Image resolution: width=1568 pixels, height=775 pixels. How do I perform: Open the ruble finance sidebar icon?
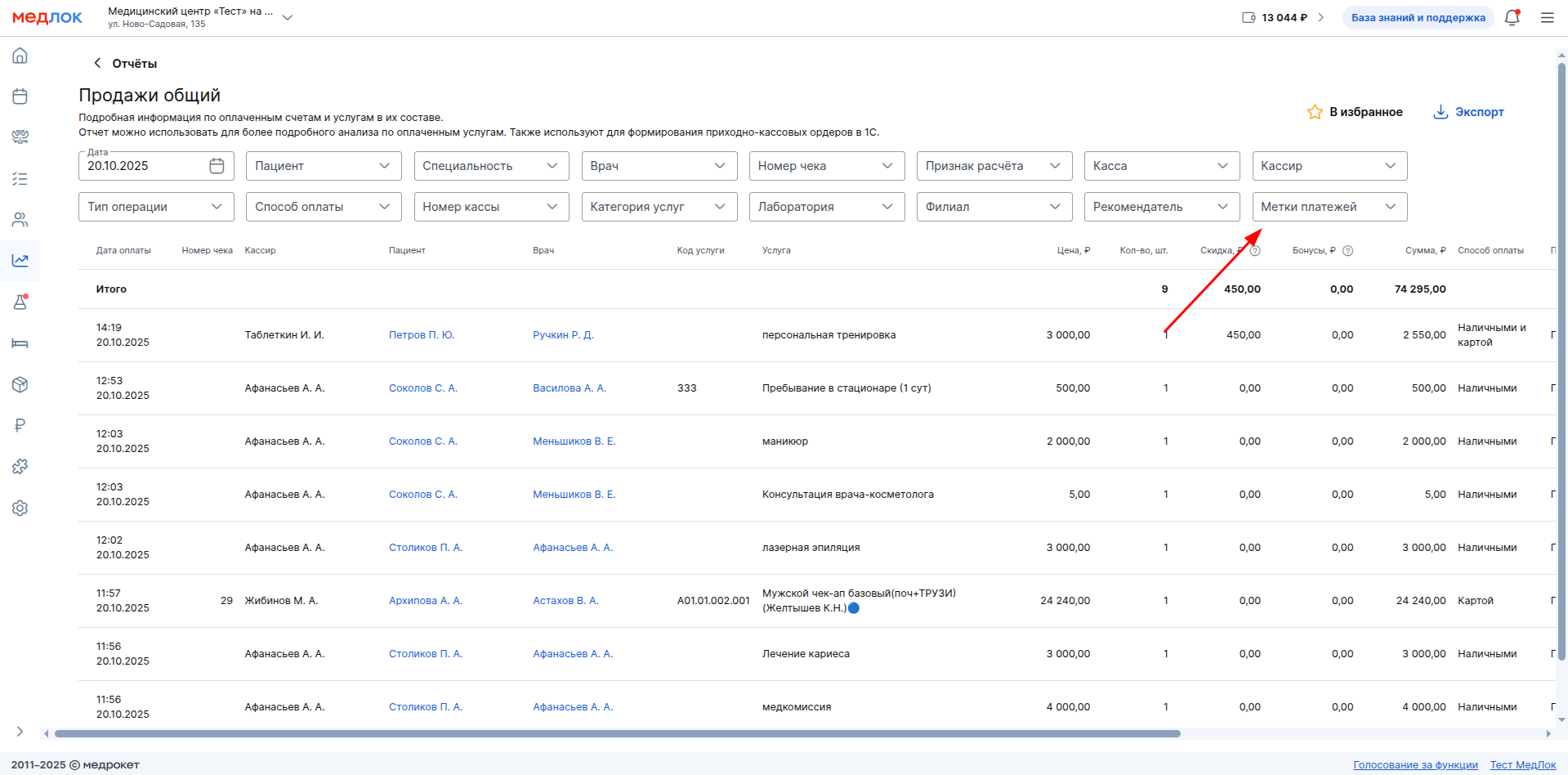(20, 425)
